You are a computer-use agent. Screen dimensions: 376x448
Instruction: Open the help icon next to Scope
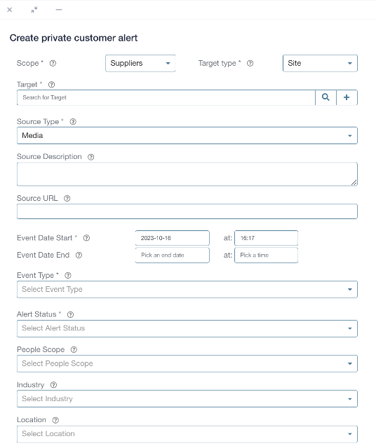click(x=53, y=63)
